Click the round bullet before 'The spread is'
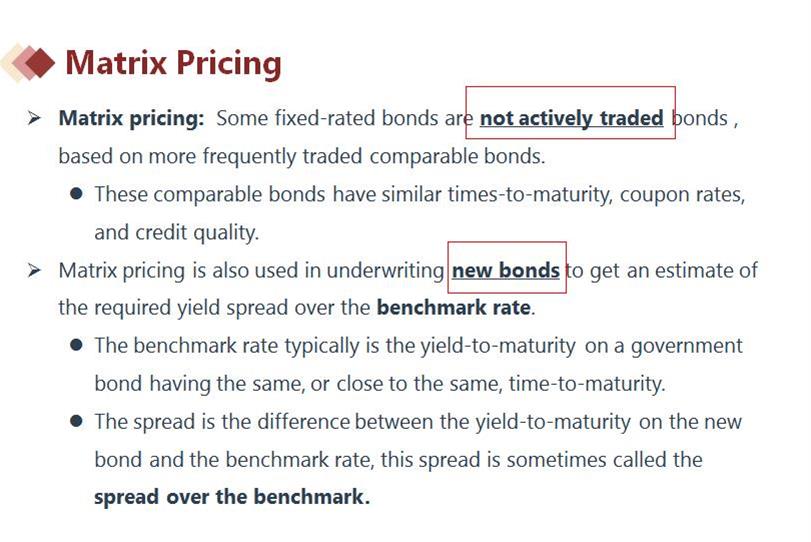 tap(76, 421)
